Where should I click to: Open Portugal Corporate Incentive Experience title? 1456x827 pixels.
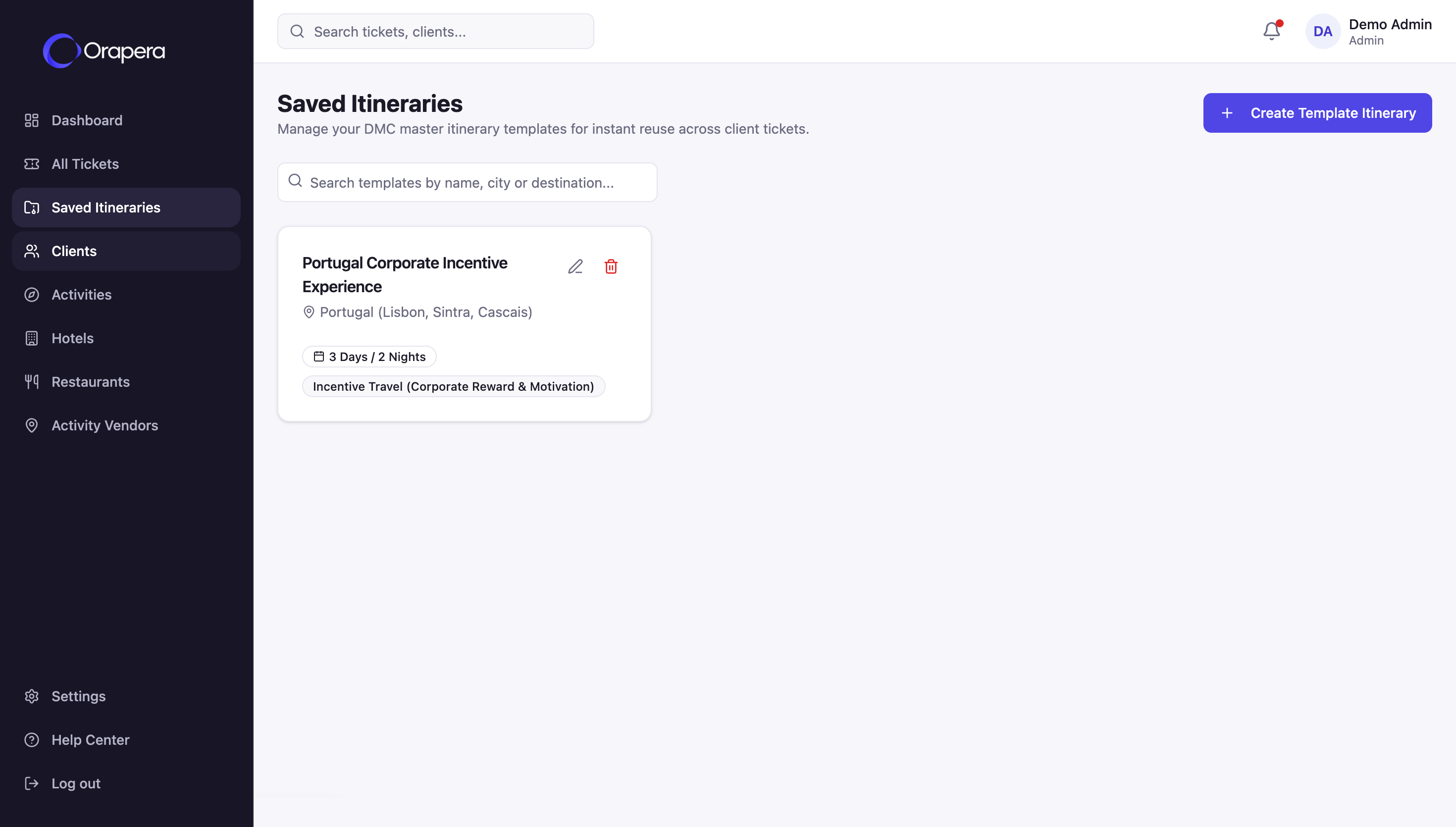pyautogui.click(x=405, y=275)
